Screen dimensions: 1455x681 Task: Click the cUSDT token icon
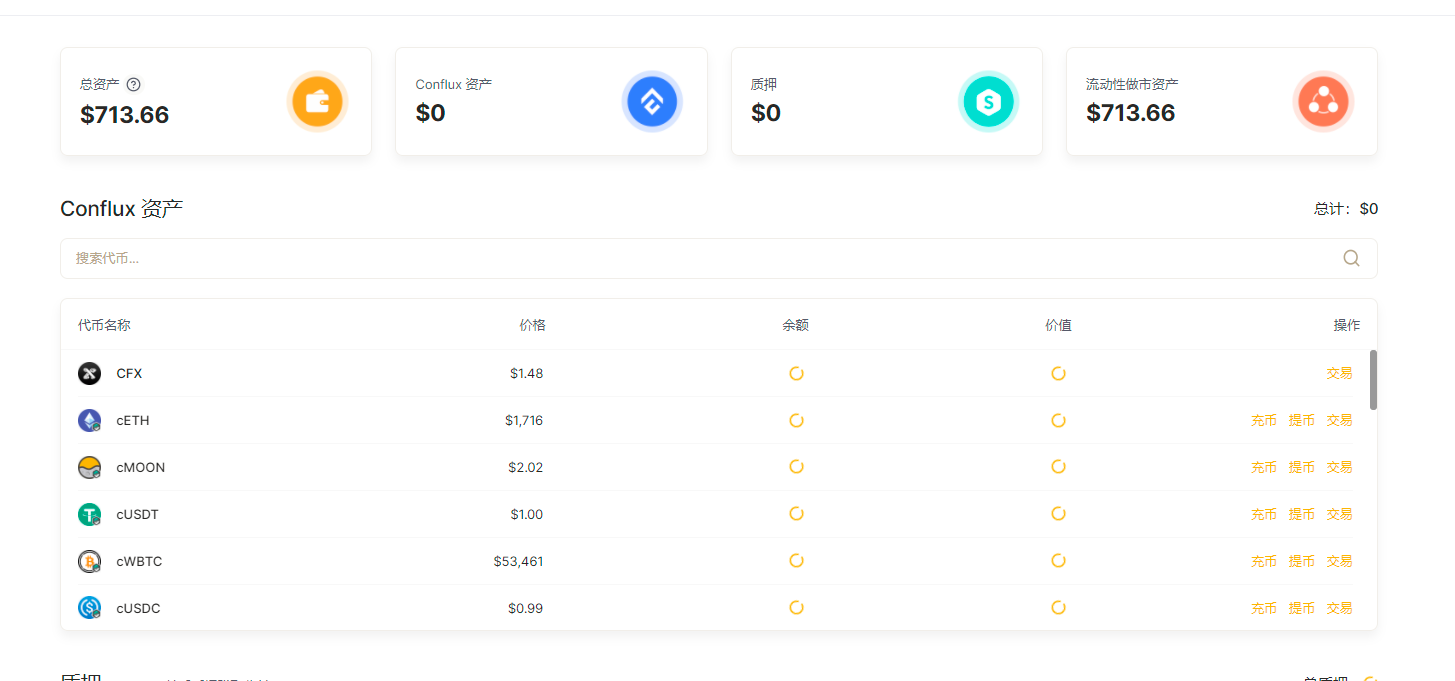click(x=90, y=515)
